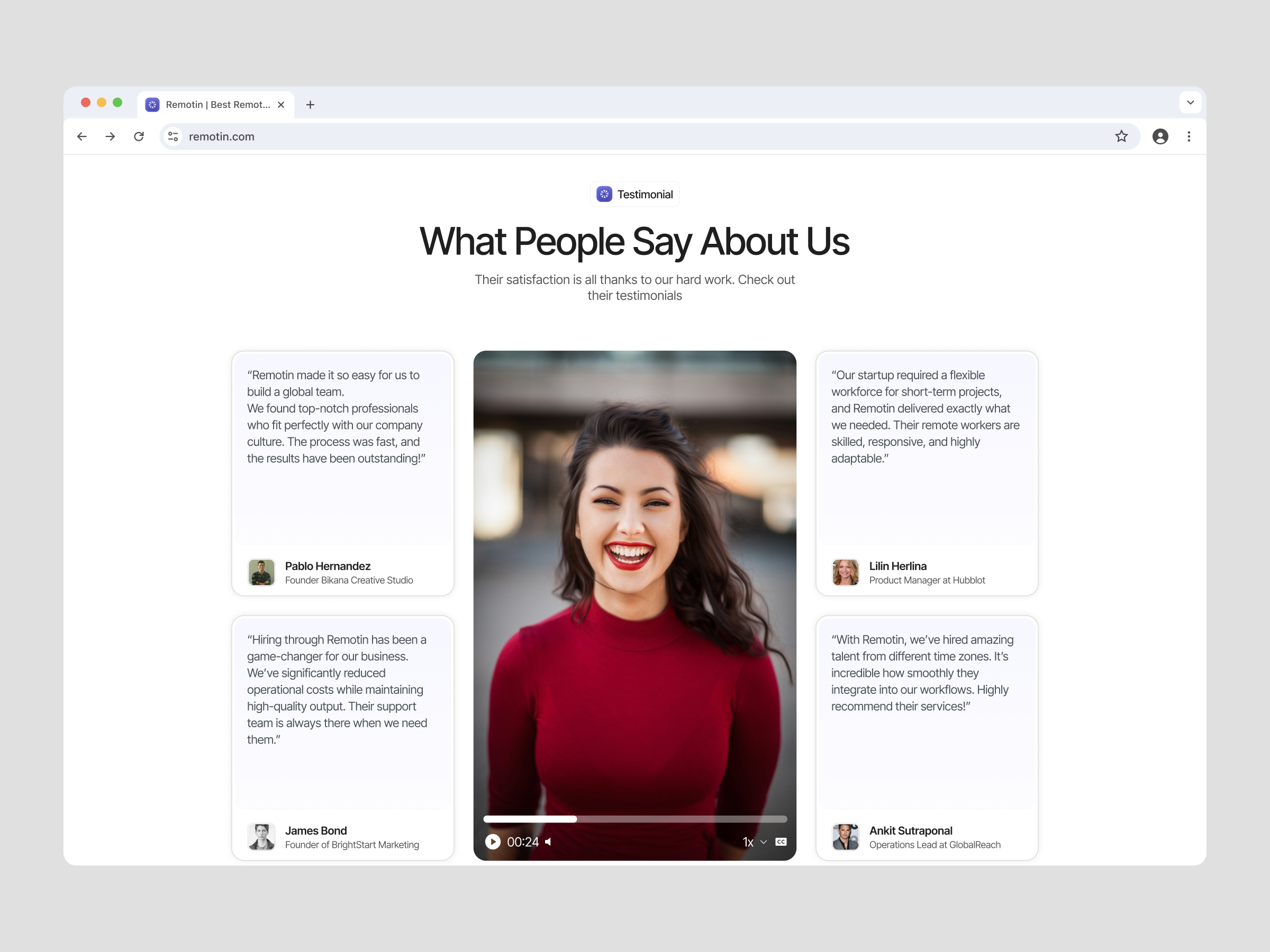Expand the tab search chevron

[1191, 103]
